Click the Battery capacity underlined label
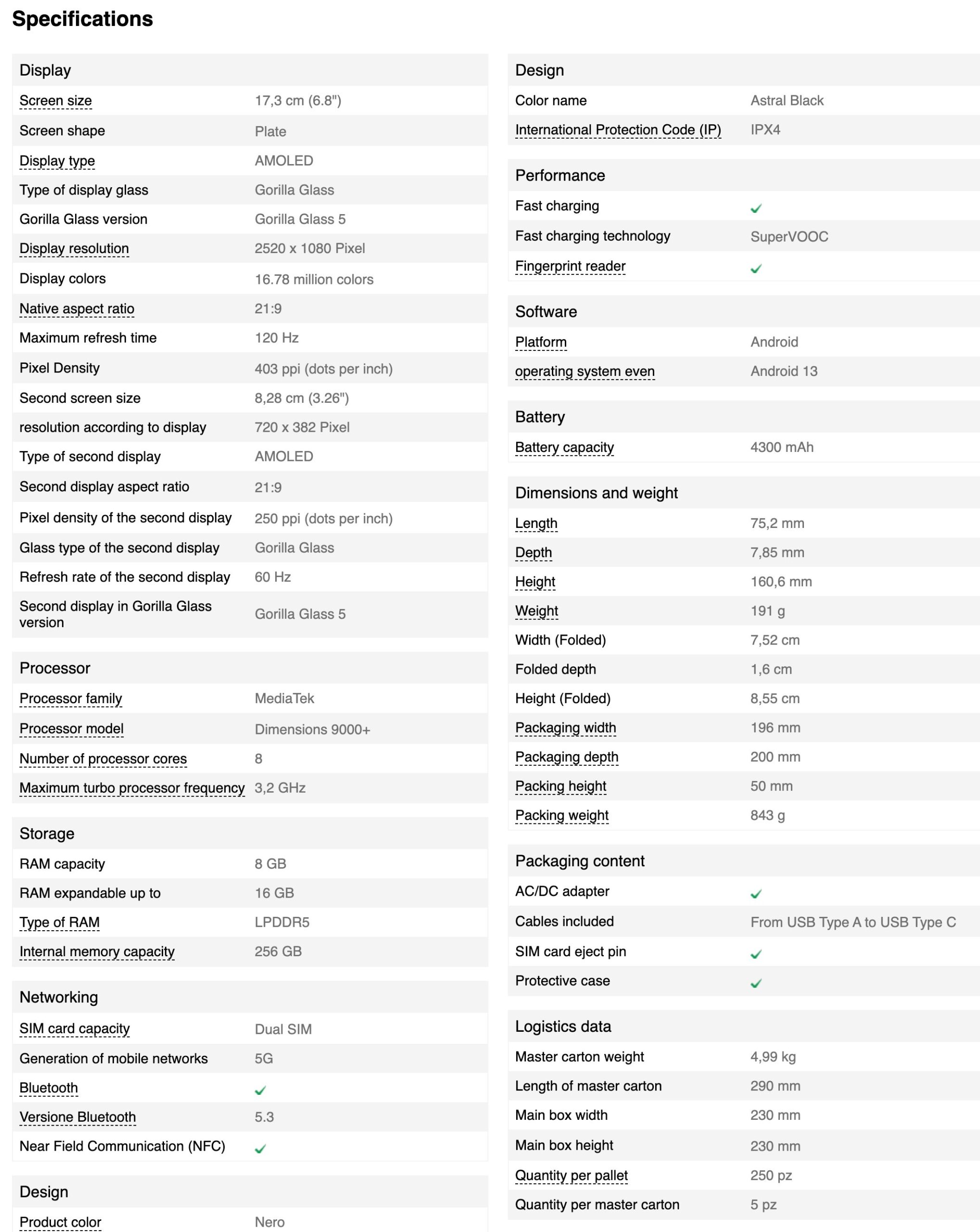980x1232 pixels. (x=564, y=448)
